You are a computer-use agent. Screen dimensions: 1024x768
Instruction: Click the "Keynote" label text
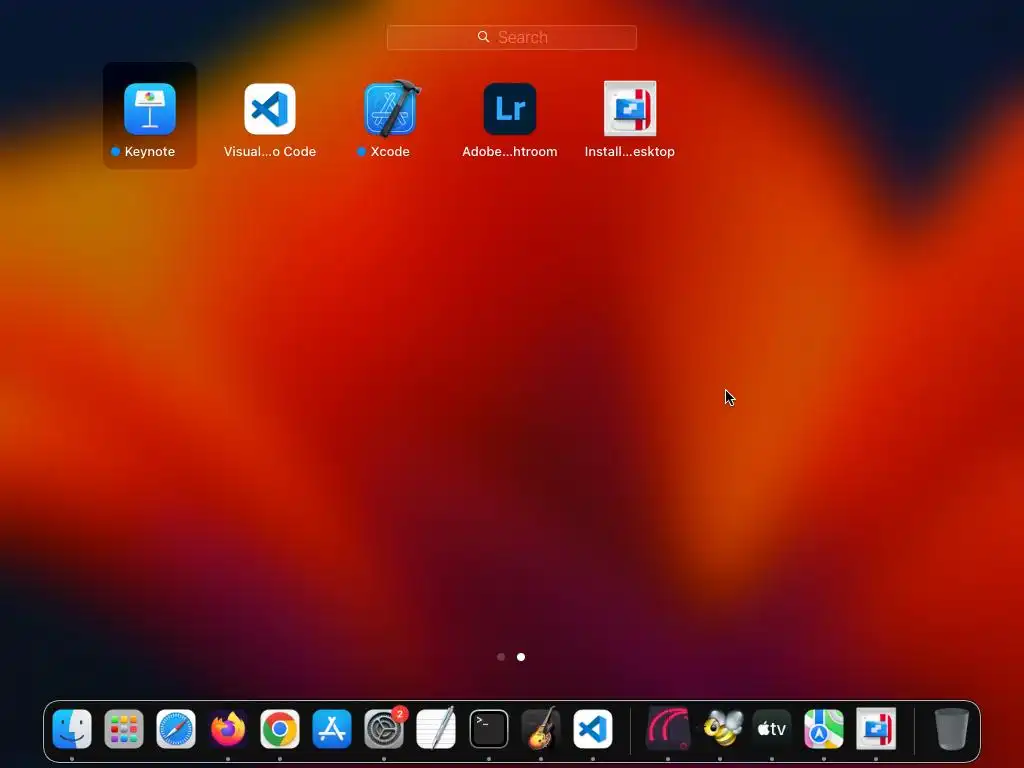point(150,152)
